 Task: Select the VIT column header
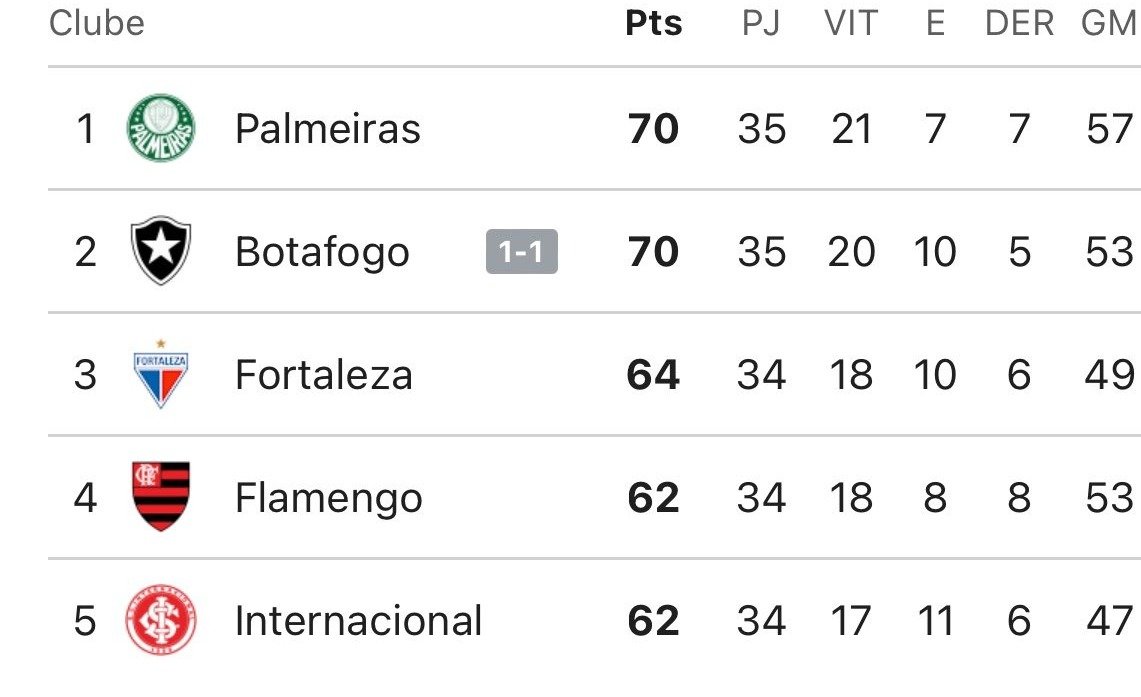[852, 23]
